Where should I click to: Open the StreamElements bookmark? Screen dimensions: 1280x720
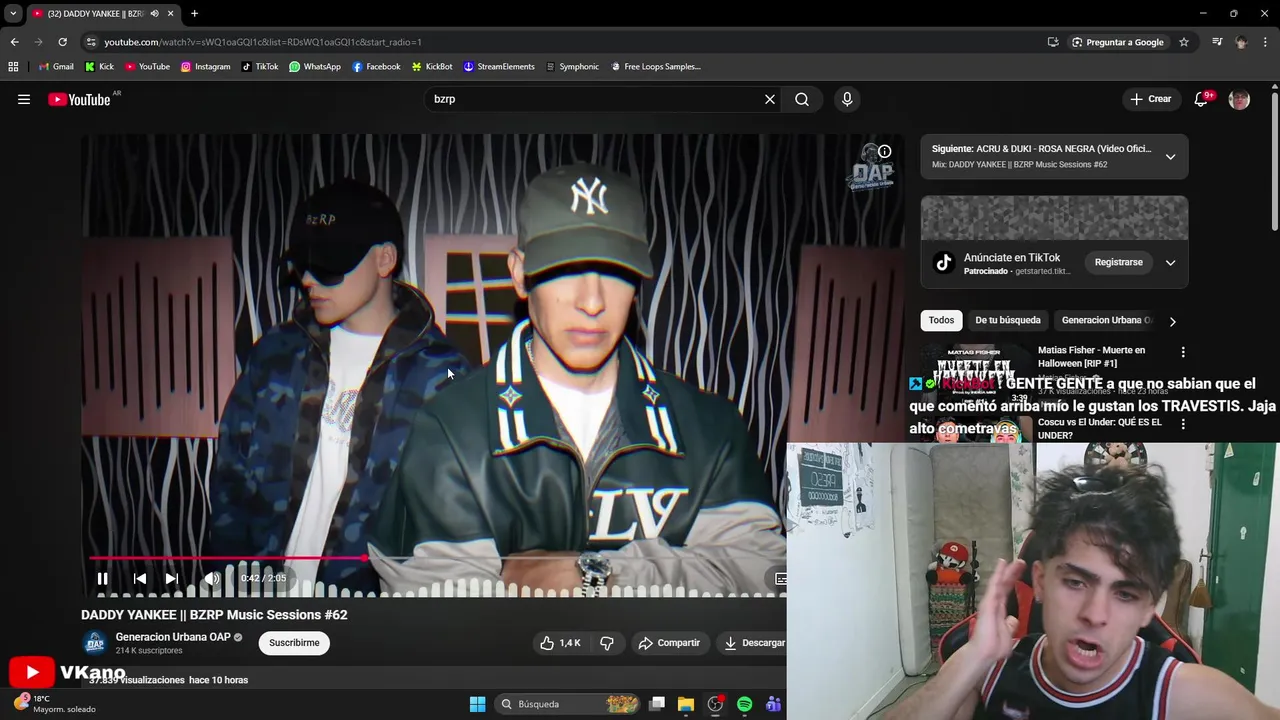[499, 67]
